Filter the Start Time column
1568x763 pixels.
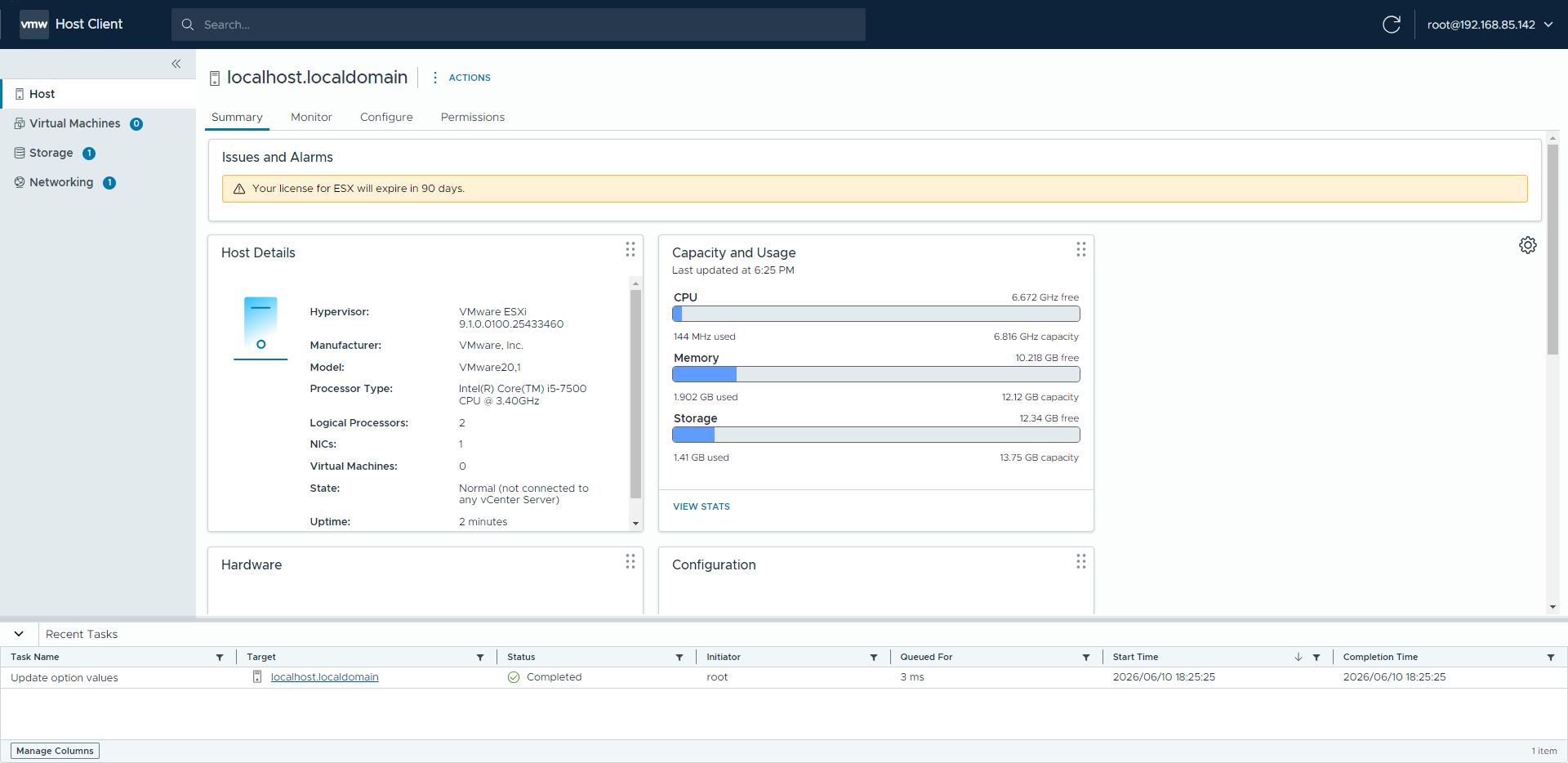(1316, 658)
